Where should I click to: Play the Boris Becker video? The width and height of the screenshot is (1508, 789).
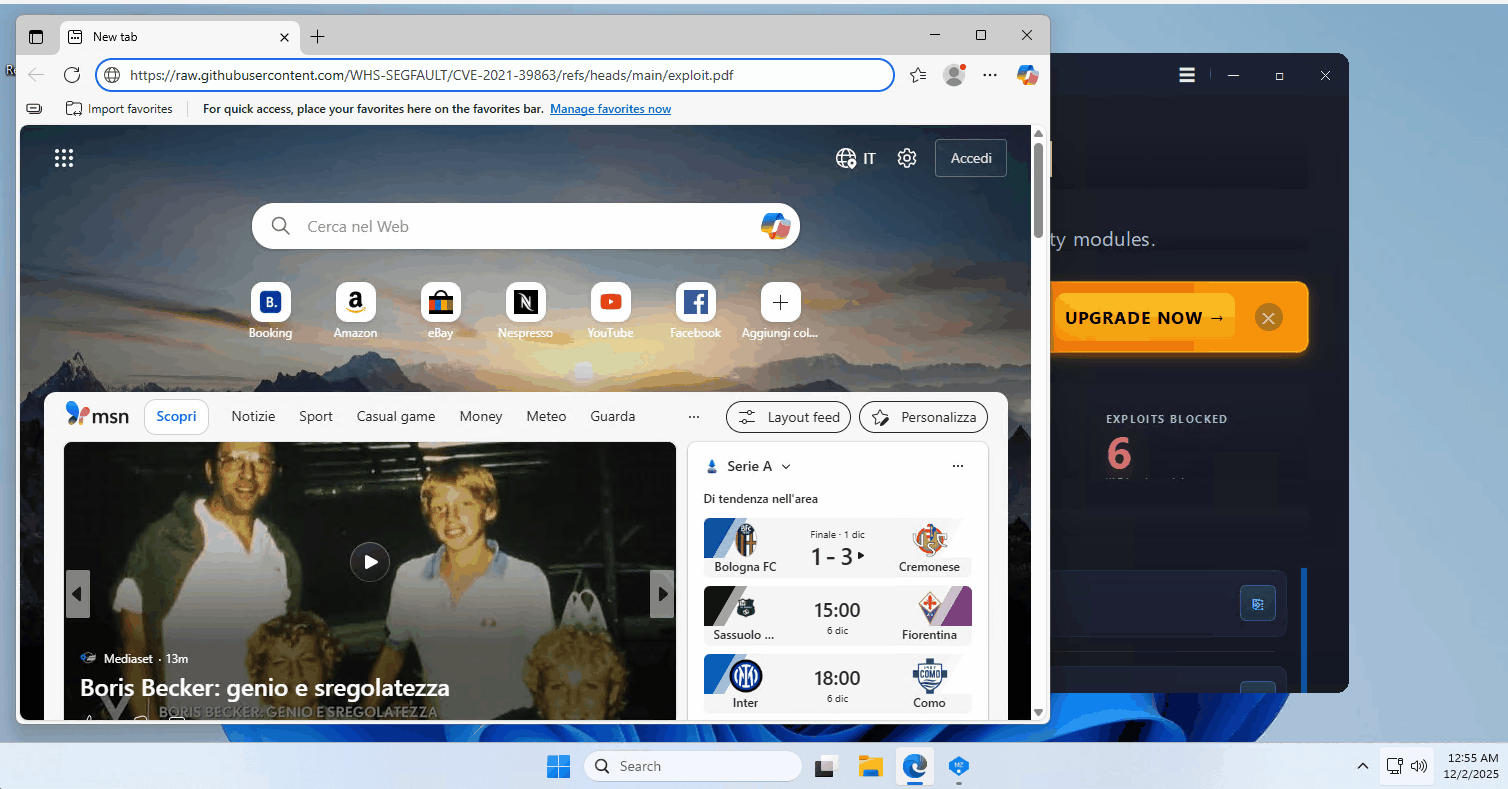click(x=370, y=562)
